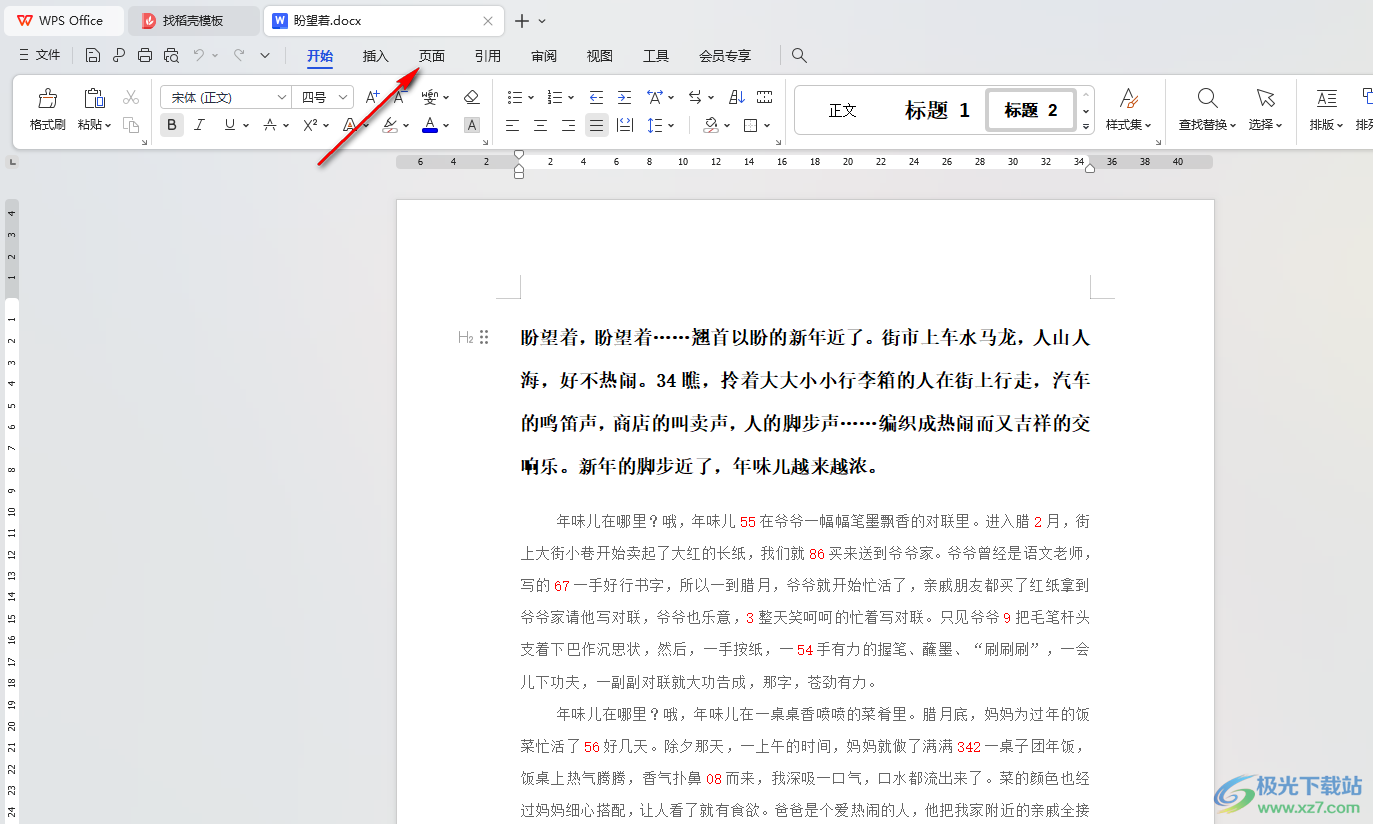Click the WPS Office home tab
The height and width of the screenshot is (824, 1373).
point(62,20)
